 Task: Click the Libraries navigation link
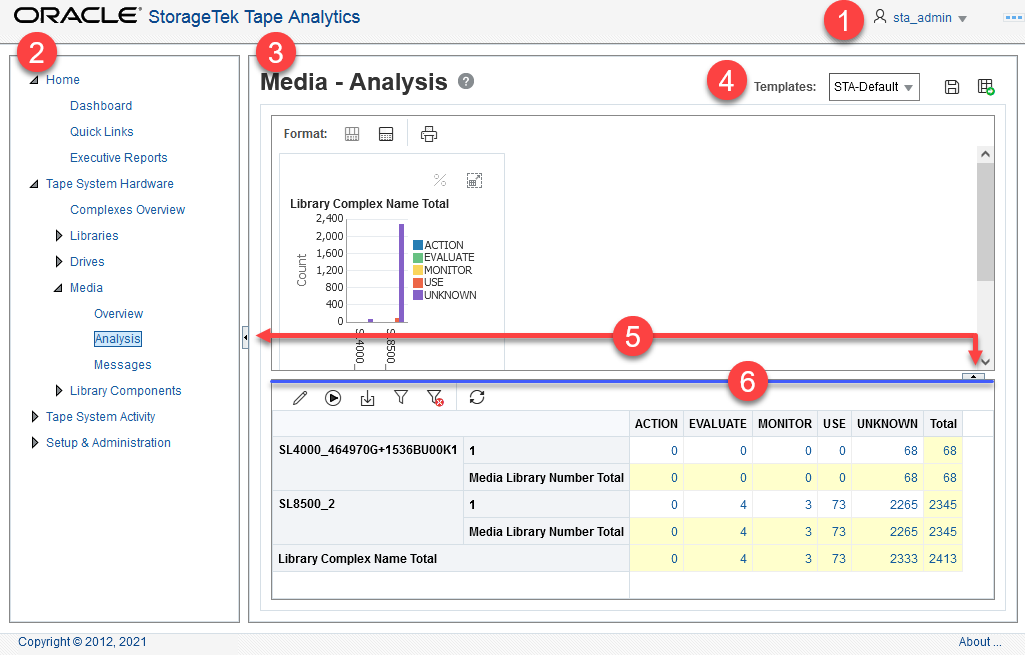coord(94,235)
